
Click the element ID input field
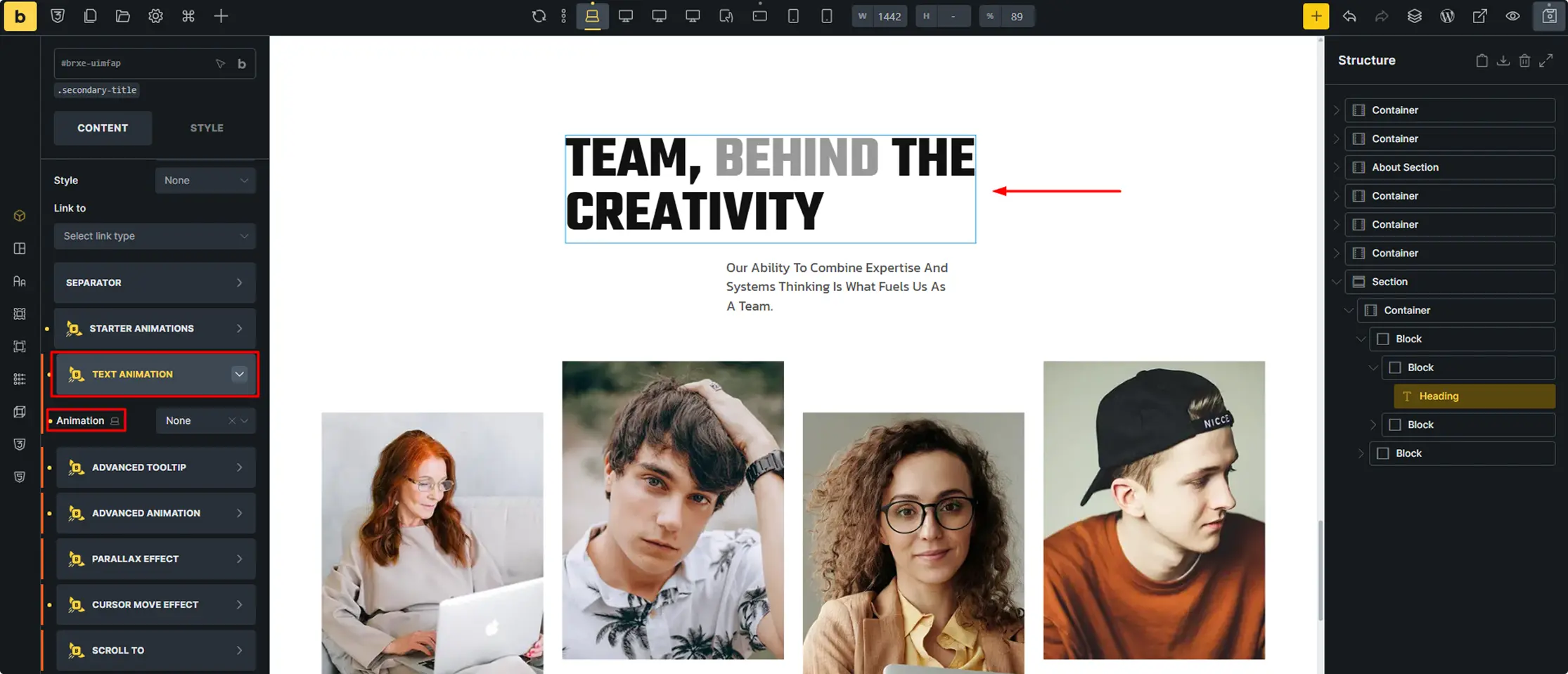(x=134, y=63)
